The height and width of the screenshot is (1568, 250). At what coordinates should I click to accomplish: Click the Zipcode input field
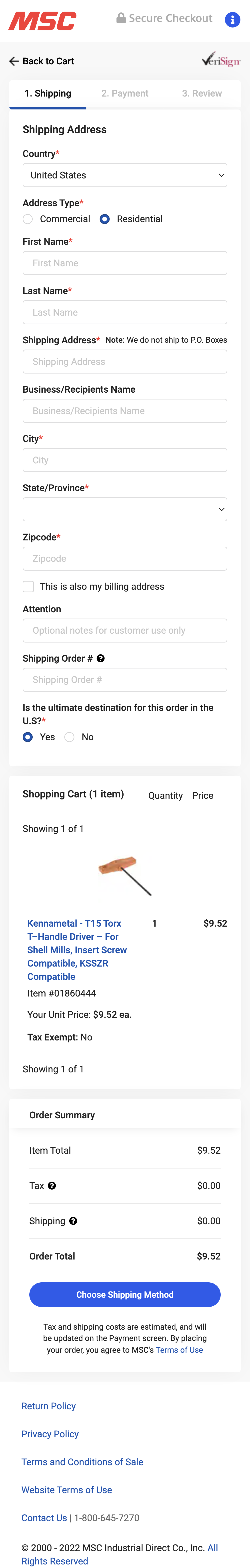point(124,558)
